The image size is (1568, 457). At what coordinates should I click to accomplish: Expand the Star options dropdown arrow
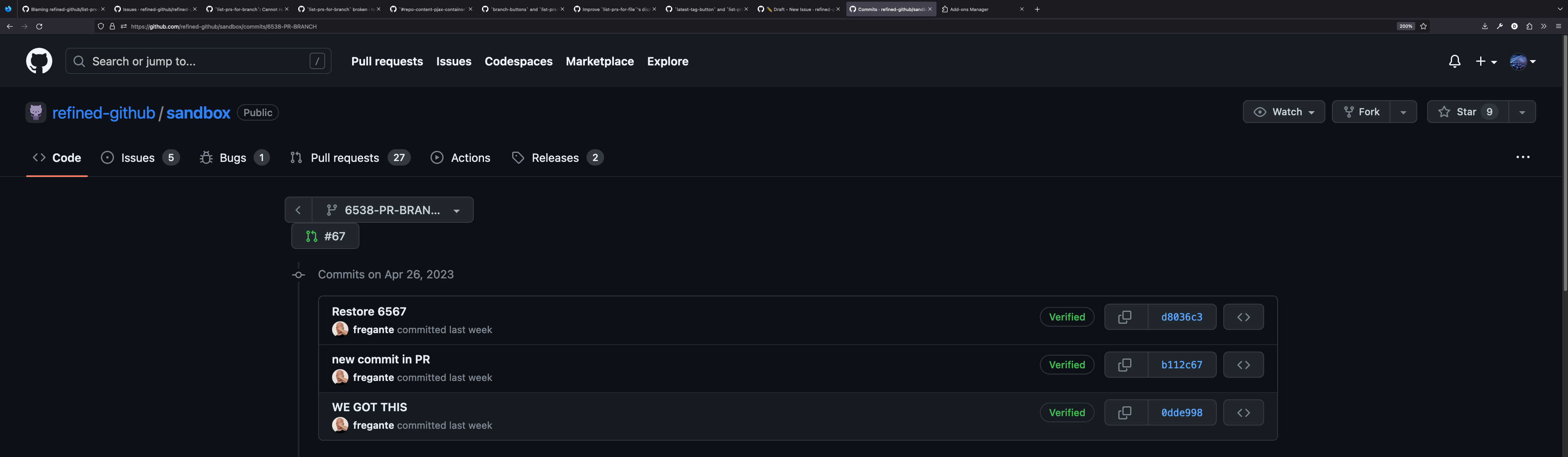tap(1522, 112)
